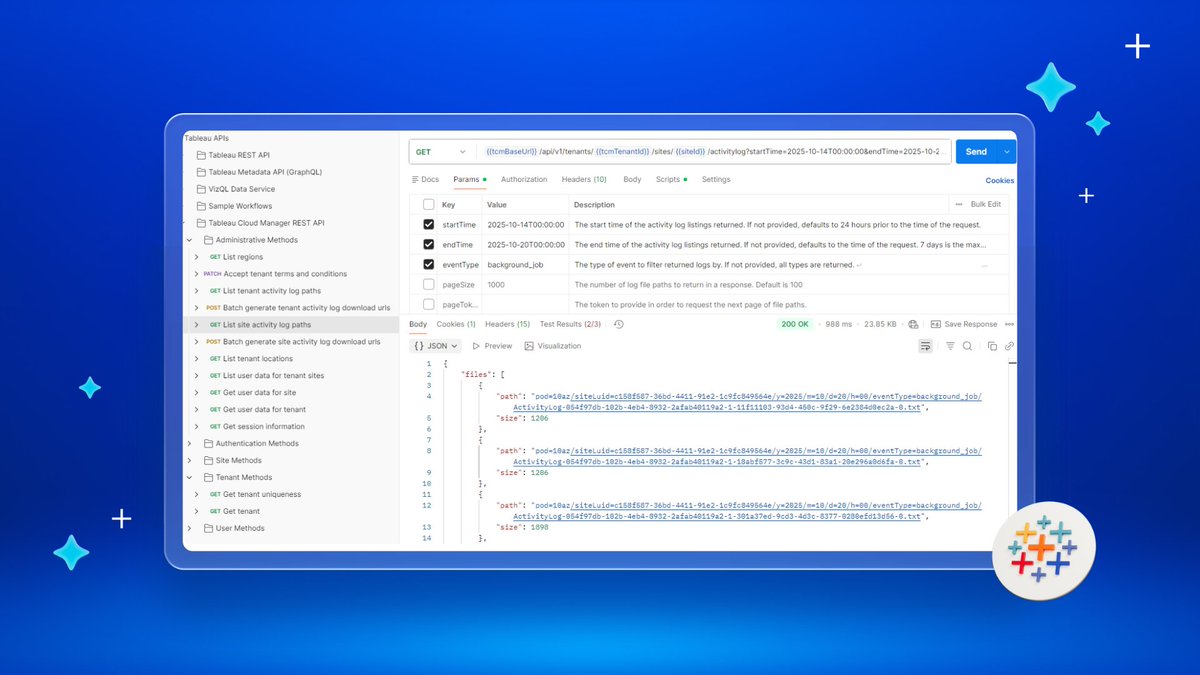
Task: Open response history clock icon
Action: 619,324
